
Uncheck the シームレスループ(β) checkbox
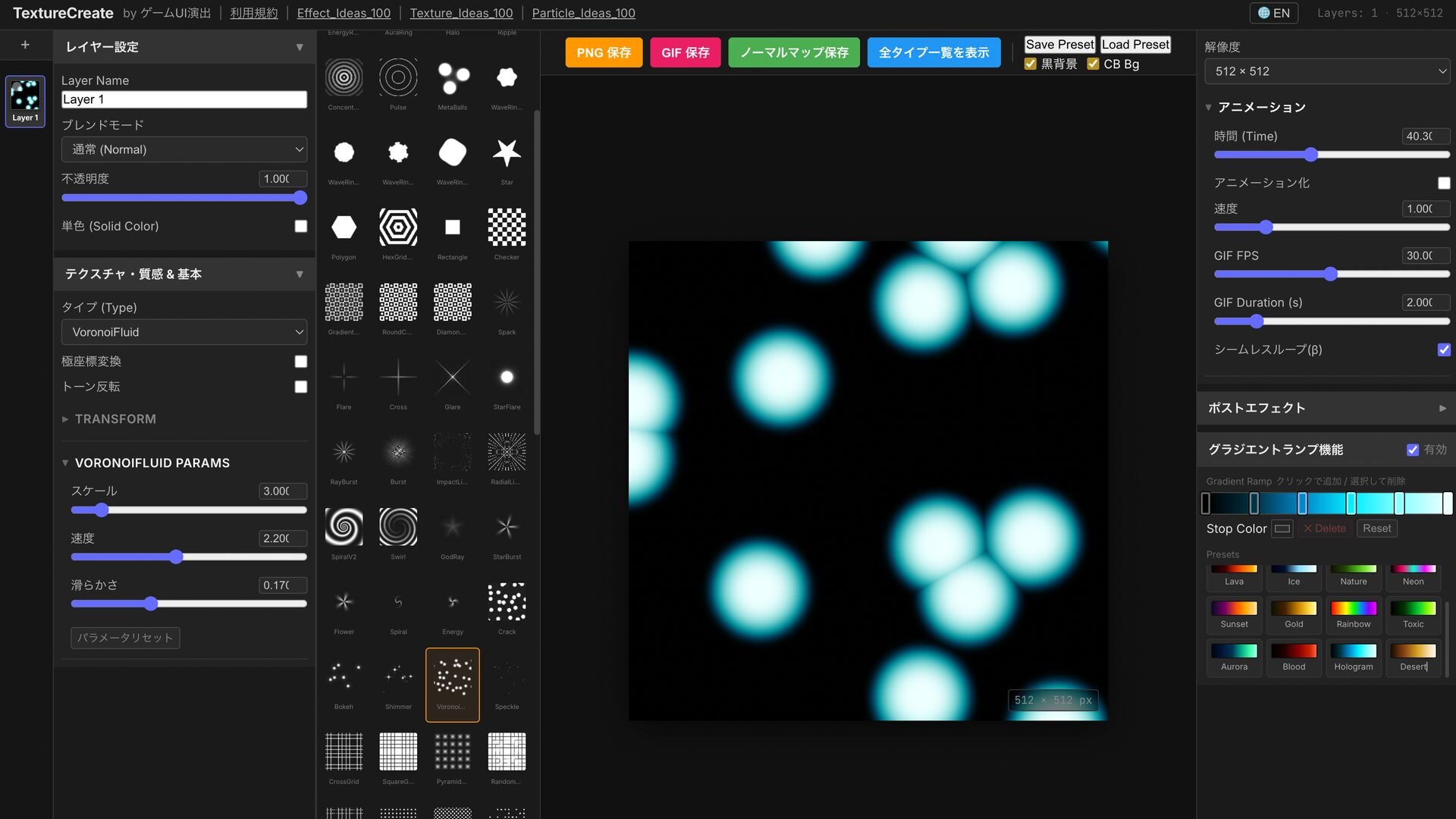pos(1443,350)
